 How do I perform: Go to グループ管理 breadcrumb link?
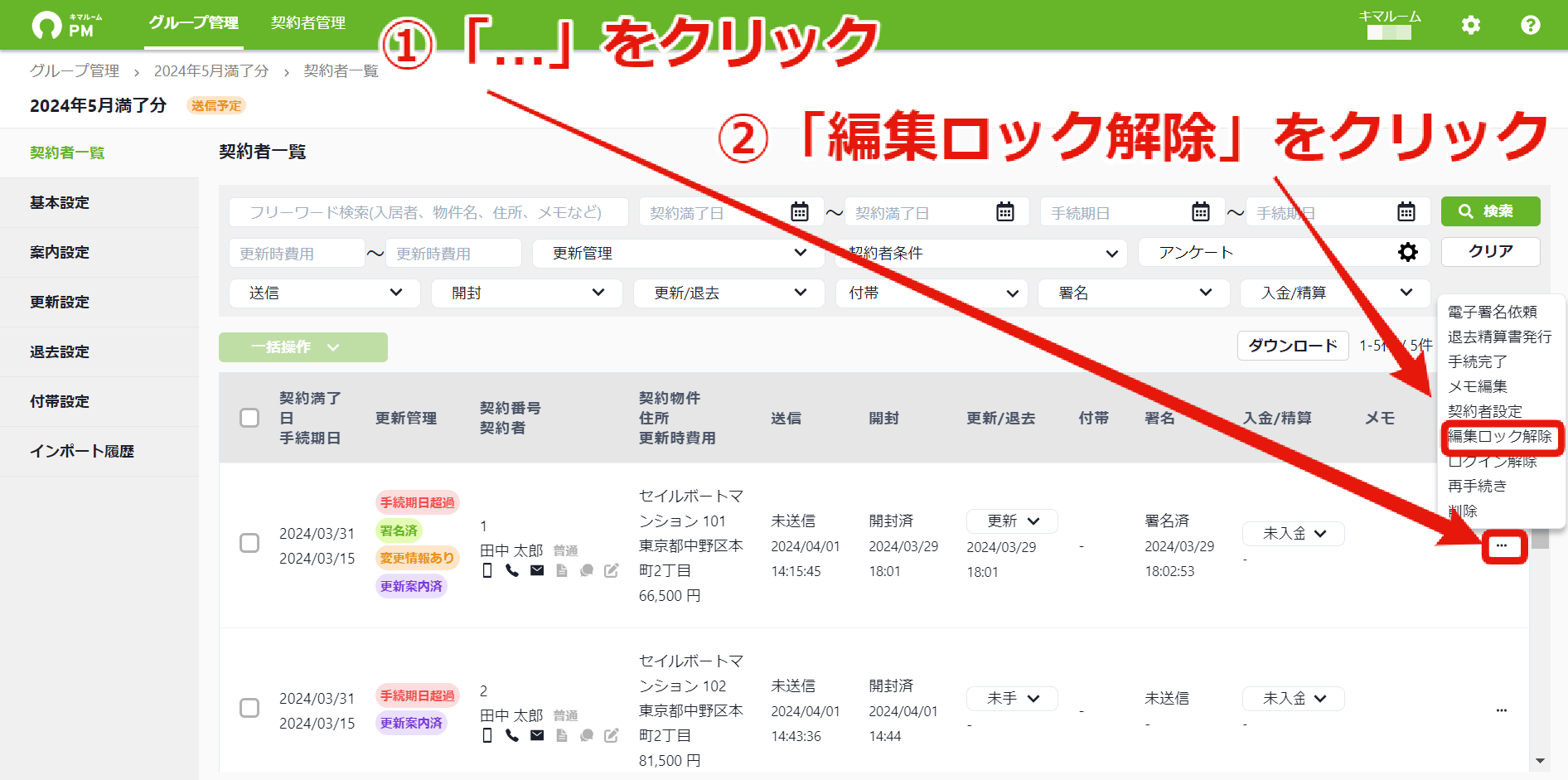pos(75,71)
